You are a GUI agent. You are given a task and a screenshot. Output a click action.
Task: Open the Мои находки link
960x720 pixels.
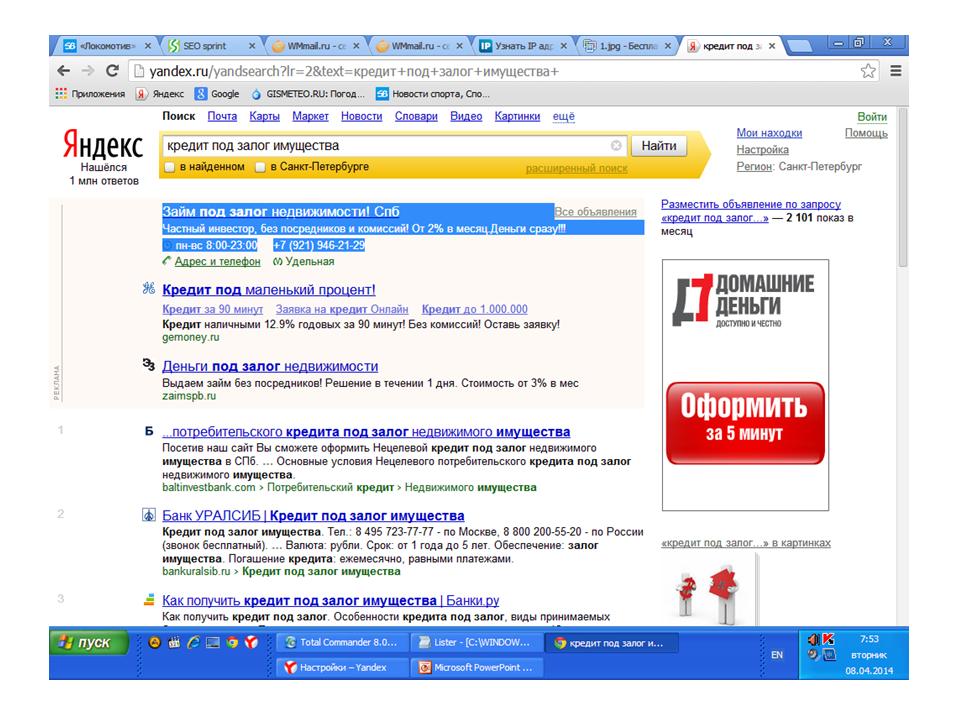pyautogui.click(x=769, y=133)
